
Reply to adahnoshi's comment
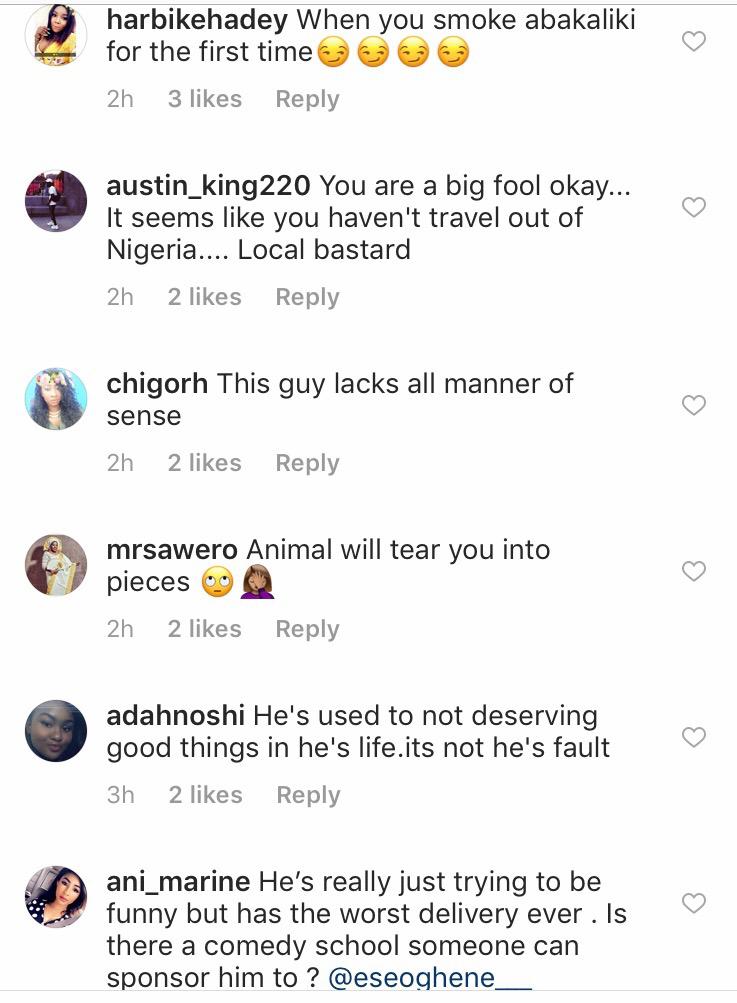click(x=307, y=795)
